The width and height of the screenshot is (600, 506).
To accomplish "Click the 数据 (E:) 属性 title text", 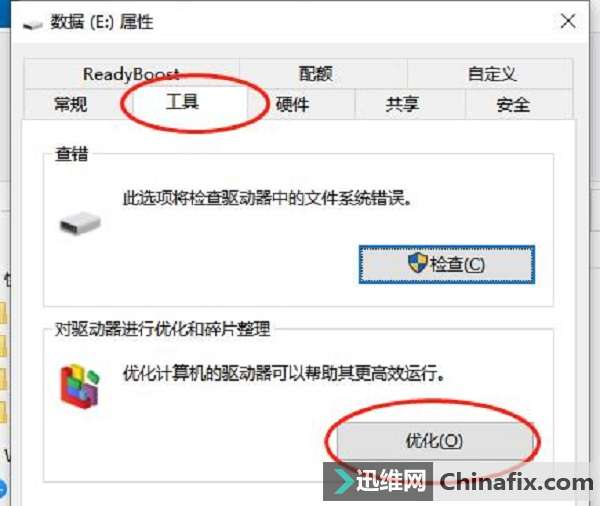I will point(102,22).
